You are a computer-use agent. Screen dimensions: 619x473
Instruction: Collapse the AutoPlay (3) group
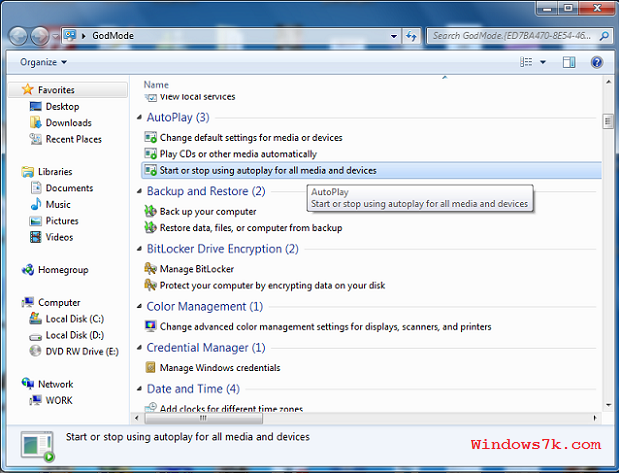coord(139,117)
